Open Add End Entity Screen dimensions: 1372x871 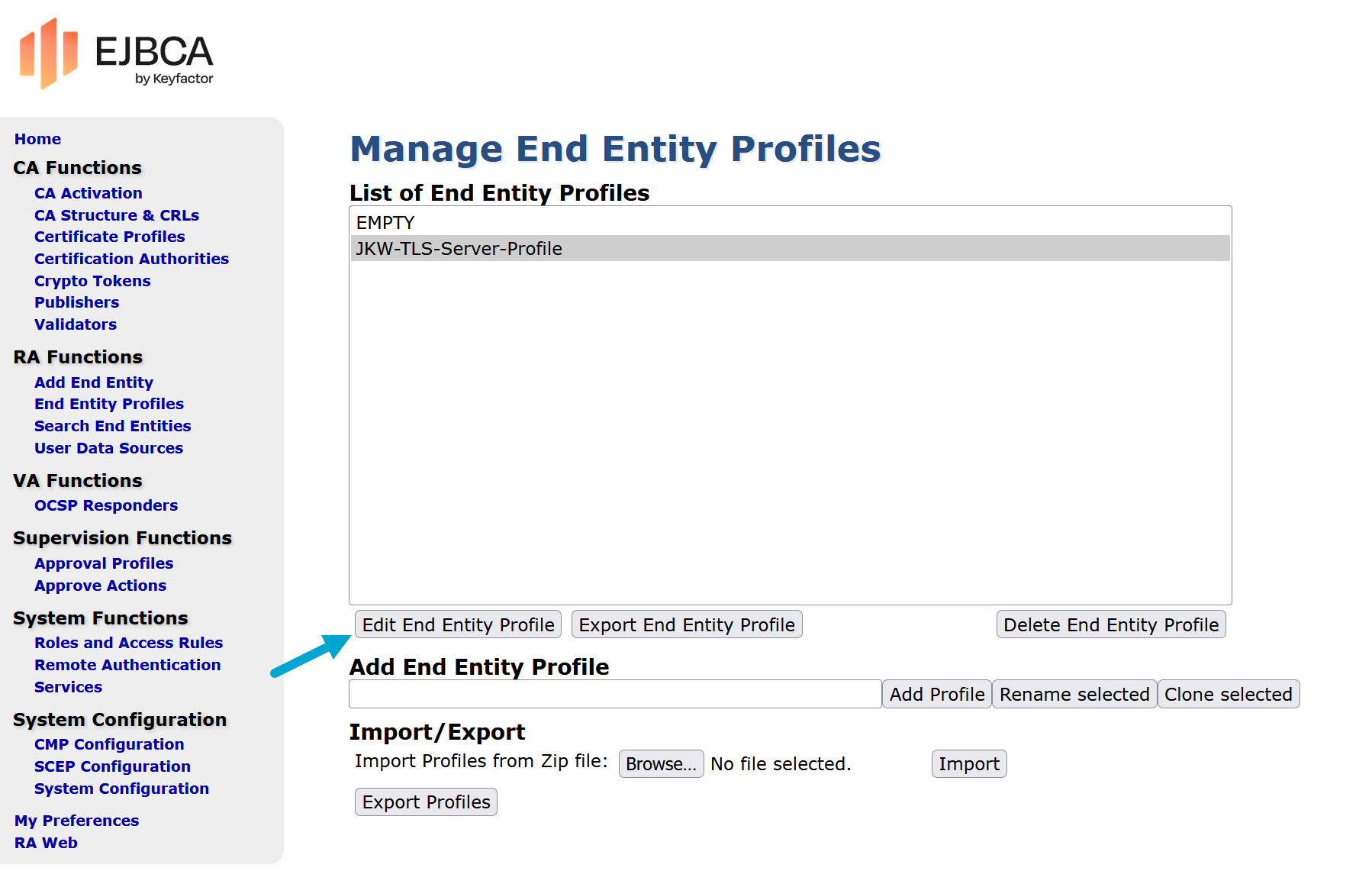(94, 382)
